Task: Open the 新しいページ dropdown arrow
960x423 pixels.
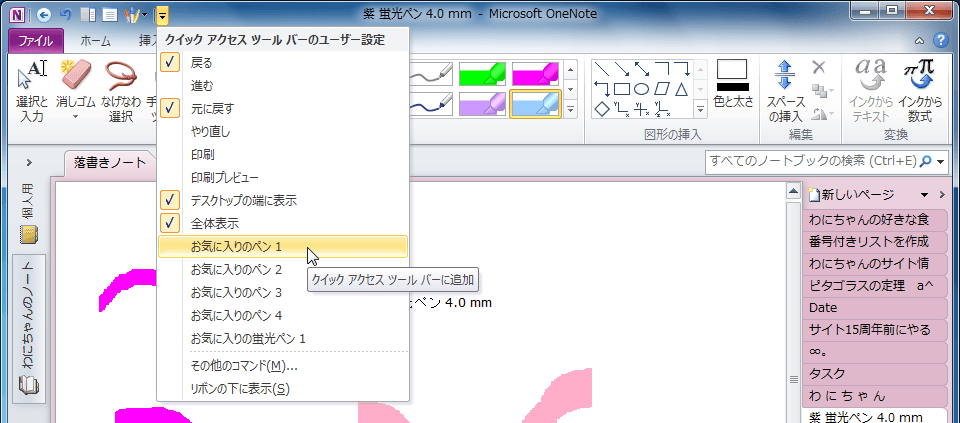Action: coord(924,195)
